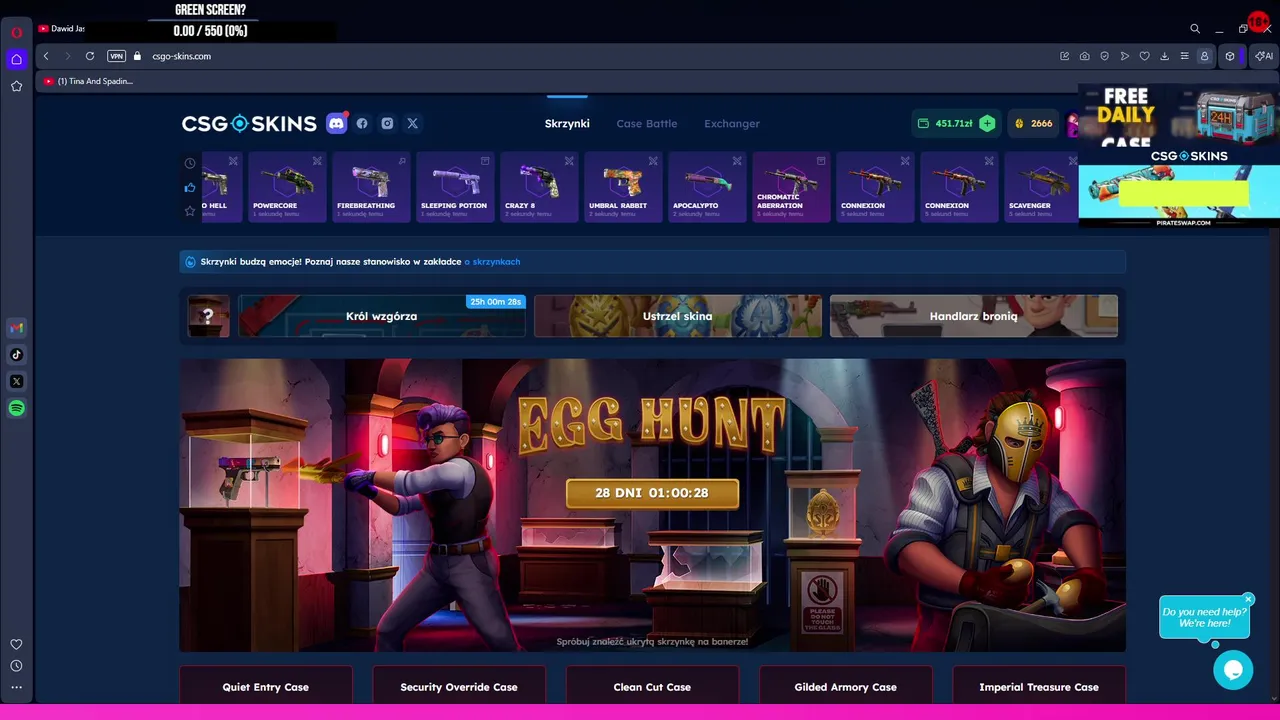
Task: Open the CSGO-Skins Facebook icon
Action: [x=362, y=123]
